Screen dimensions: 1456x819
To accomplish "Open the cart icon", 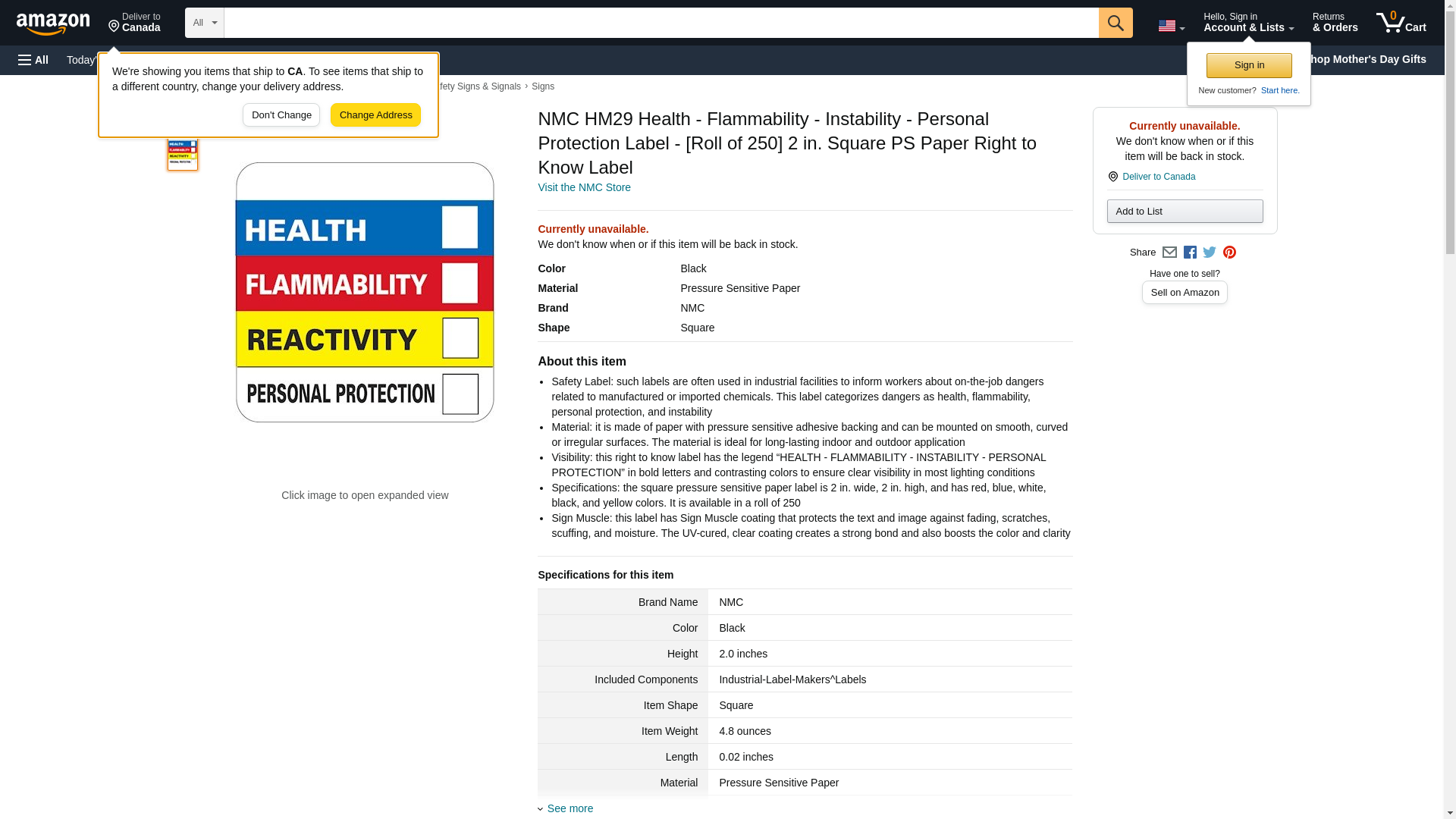I will tap(1401, 23).
